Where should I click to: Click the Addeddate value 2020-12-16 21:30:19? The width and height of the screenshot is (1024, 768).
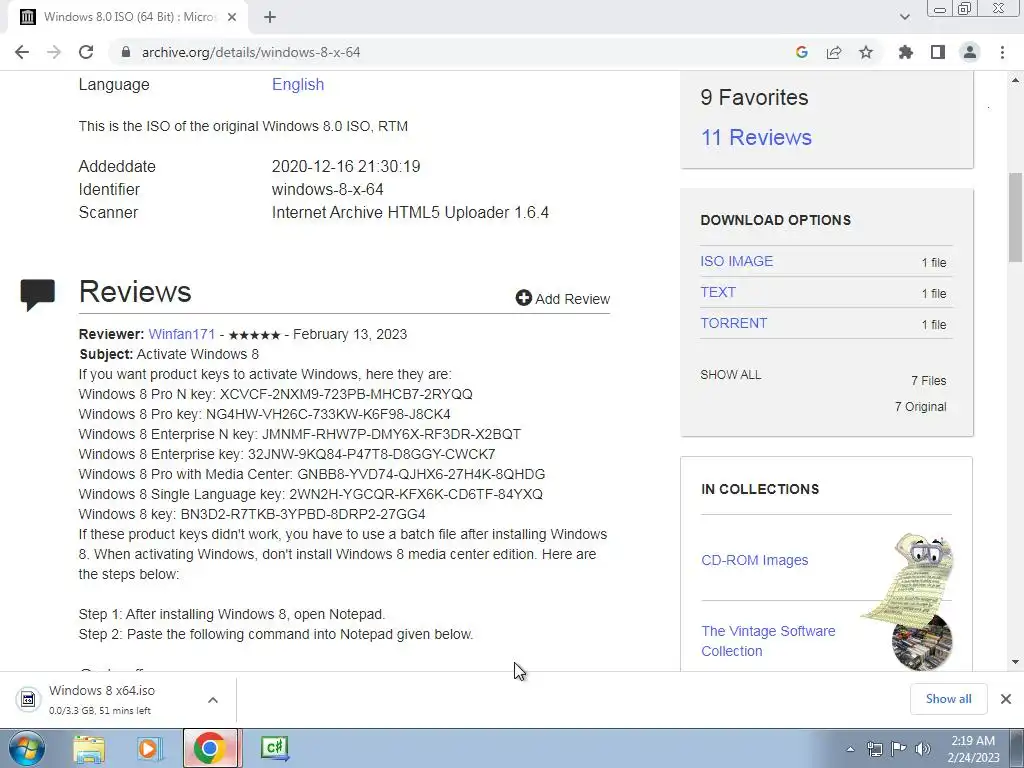pos(346,167)
